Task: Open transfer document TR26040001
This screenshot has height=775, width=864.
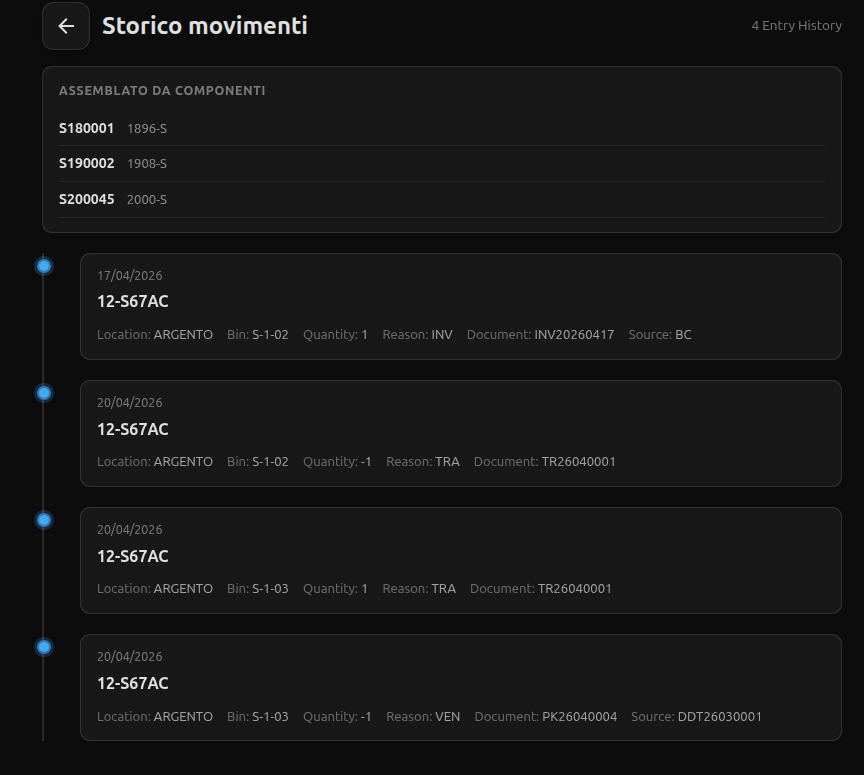Action: (x=579, y=461)
